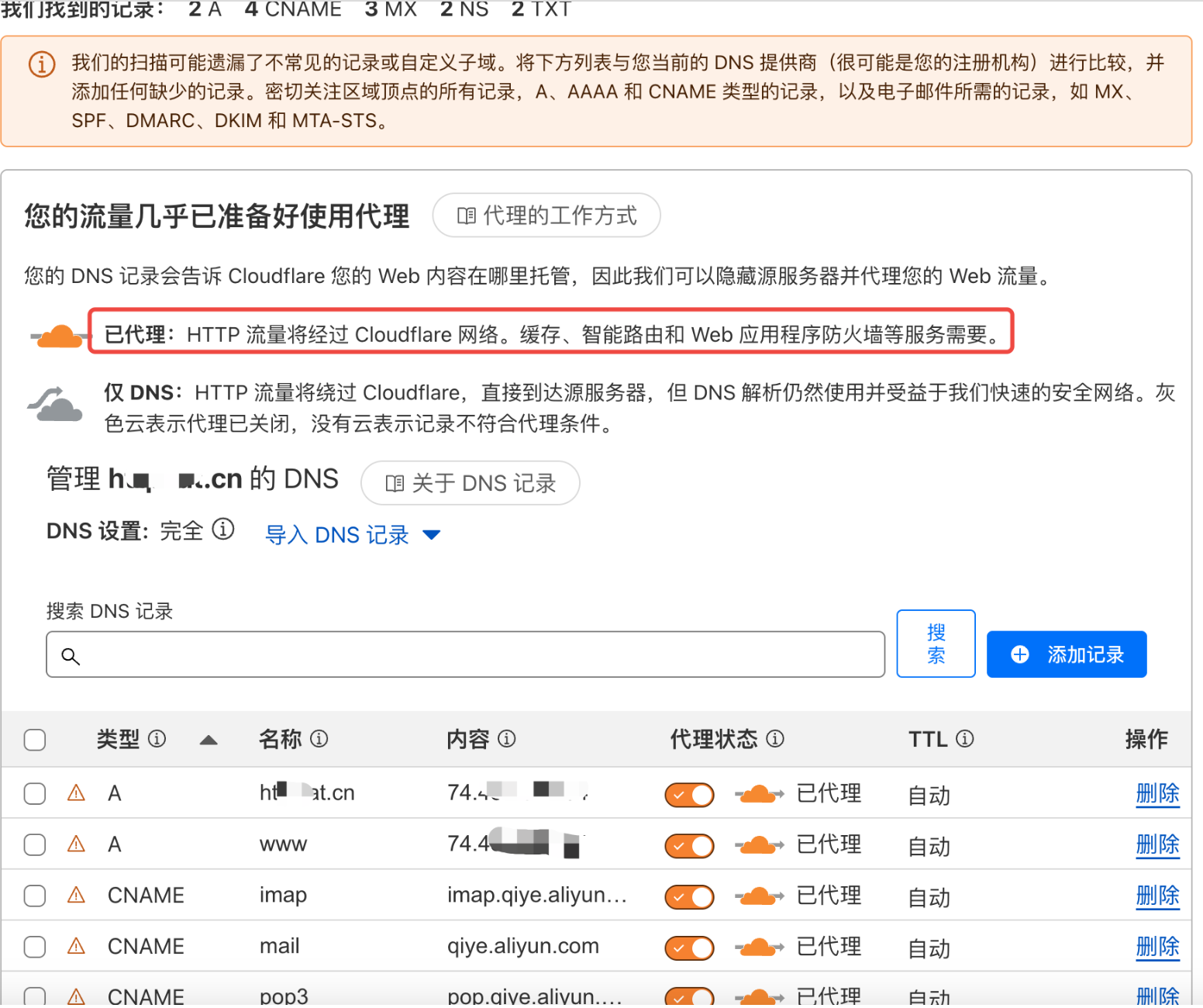Toggle the proxy switch for the first A record
This screenshot has width=1203, height=1008.
689,795
